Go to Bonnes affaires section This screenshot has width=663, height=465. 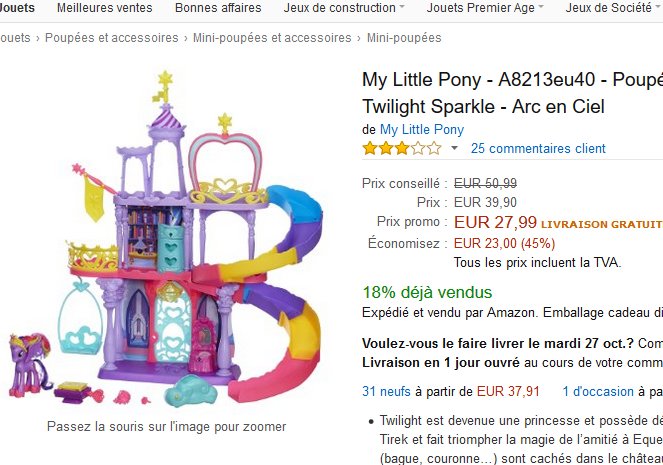218,8
